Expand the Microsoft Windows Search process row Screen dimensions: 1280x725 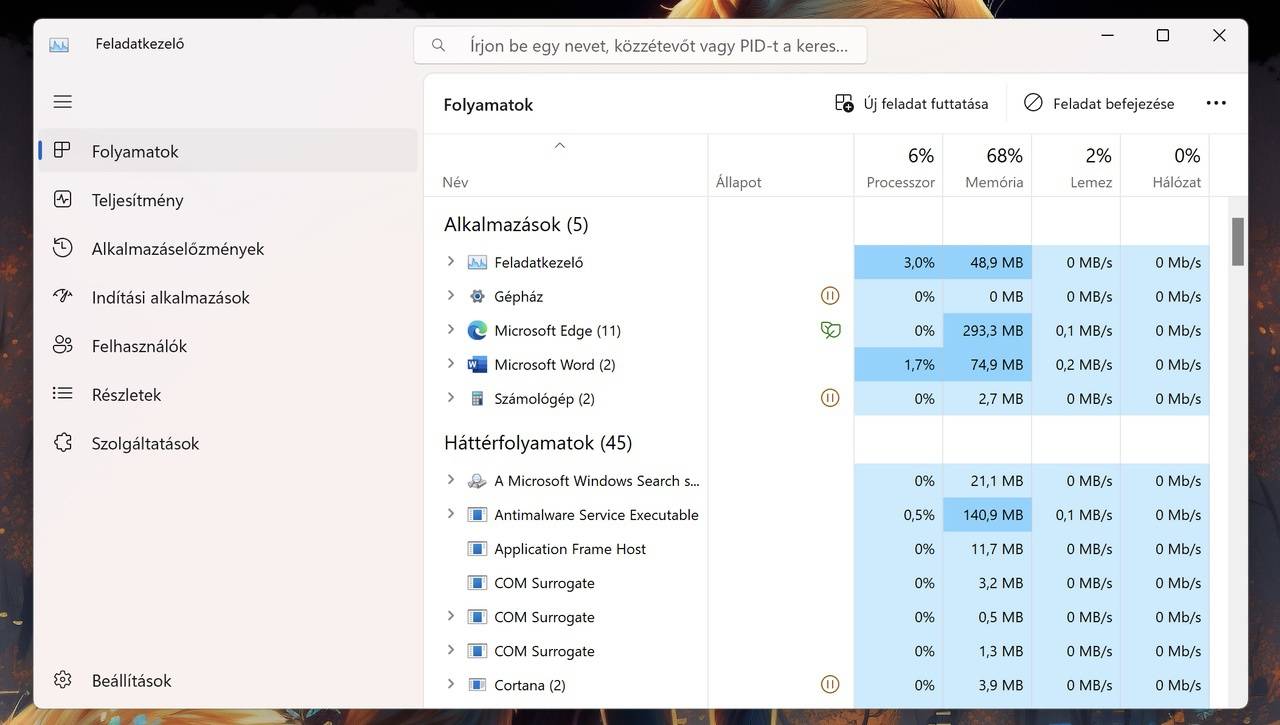tap(450, 481)
